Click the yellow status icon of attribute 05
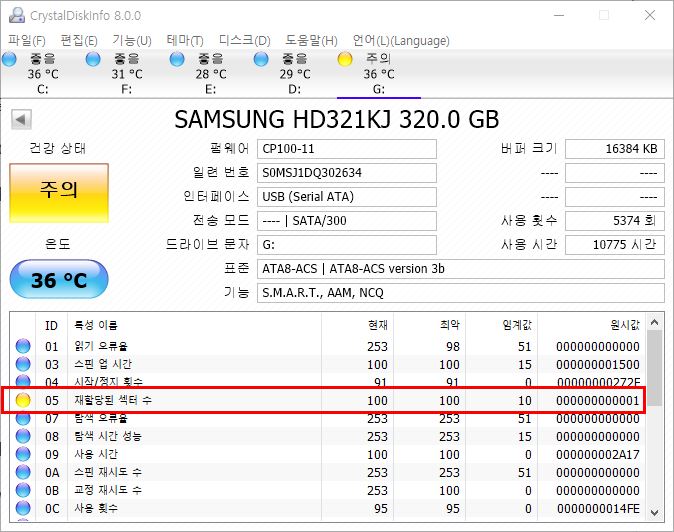Image resolution: width=674 pixels, height=532 pixels. point(23,400)
